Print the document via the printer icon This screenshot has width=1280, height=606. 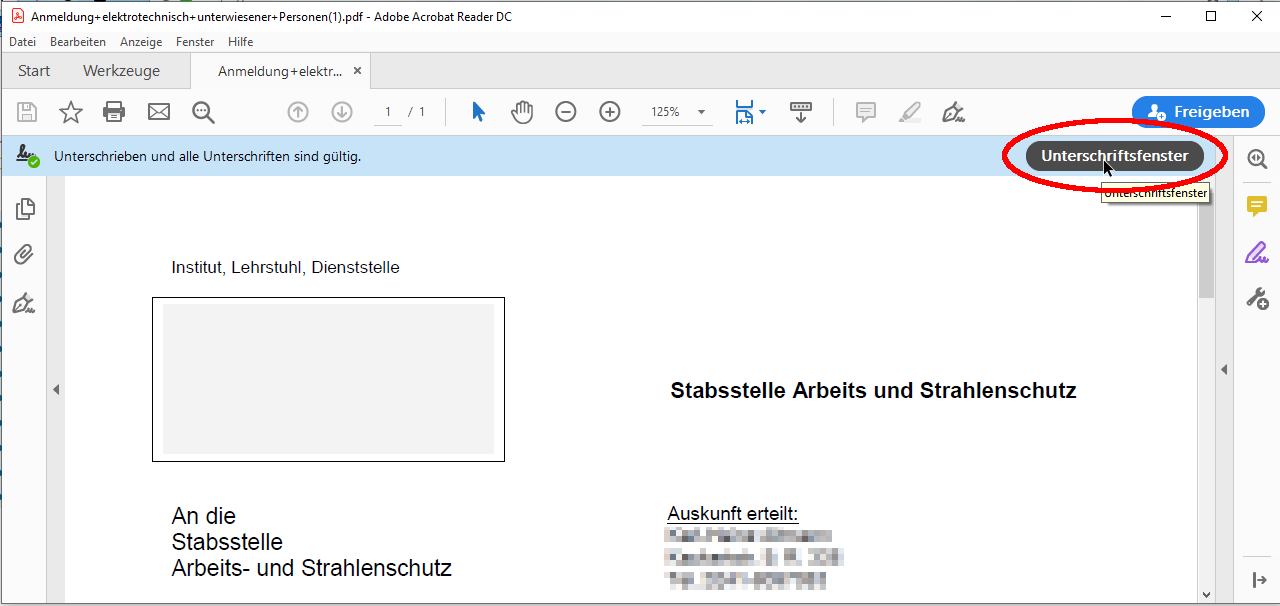(114, 112)
